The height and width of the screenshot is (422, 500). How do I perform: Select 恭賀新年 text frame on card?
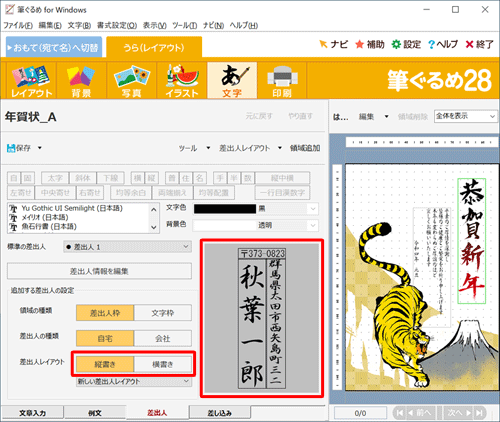point(472,241)
